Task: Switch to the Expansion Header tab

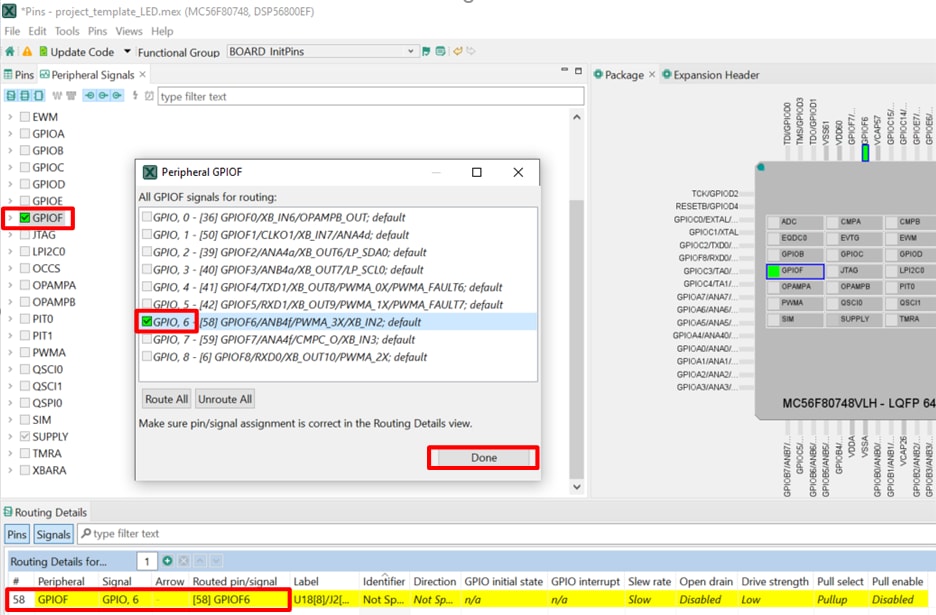Action: (x=715, y=75)
